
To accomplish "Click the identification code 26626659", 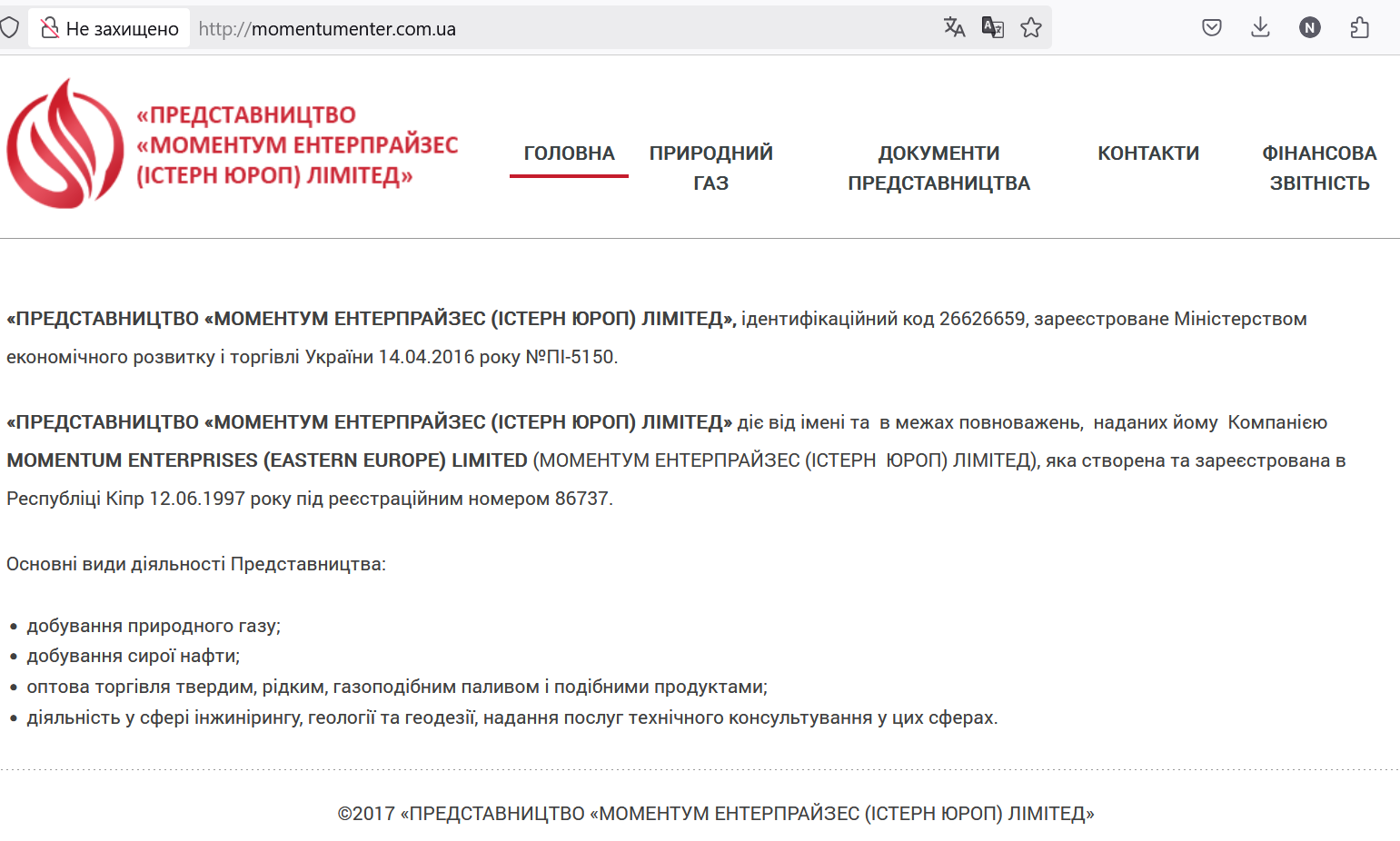I will point(982,319).
